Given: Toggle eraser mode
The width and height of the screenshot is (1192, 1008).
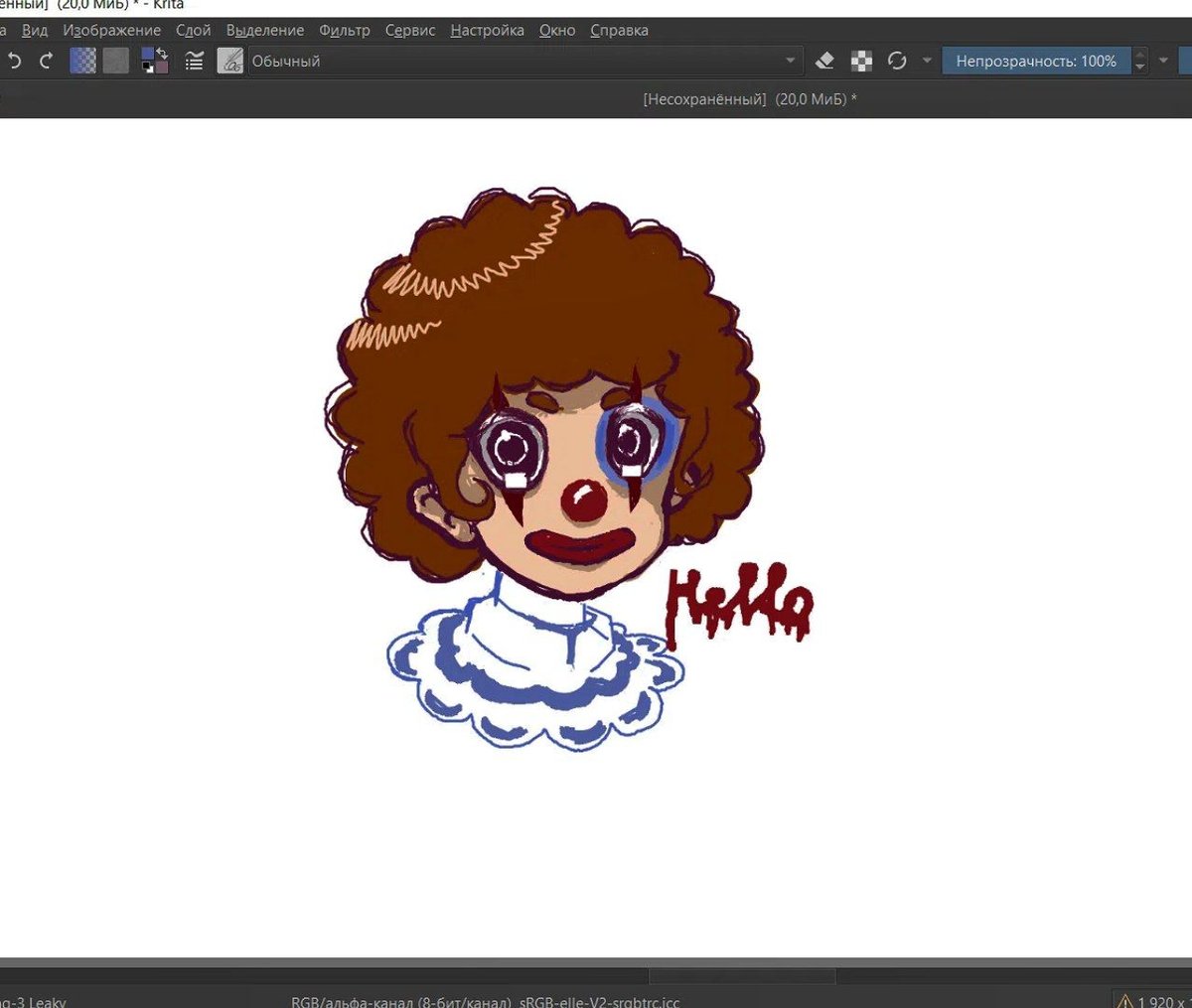Looking at the screenshot, I should (x=824, y=61).
